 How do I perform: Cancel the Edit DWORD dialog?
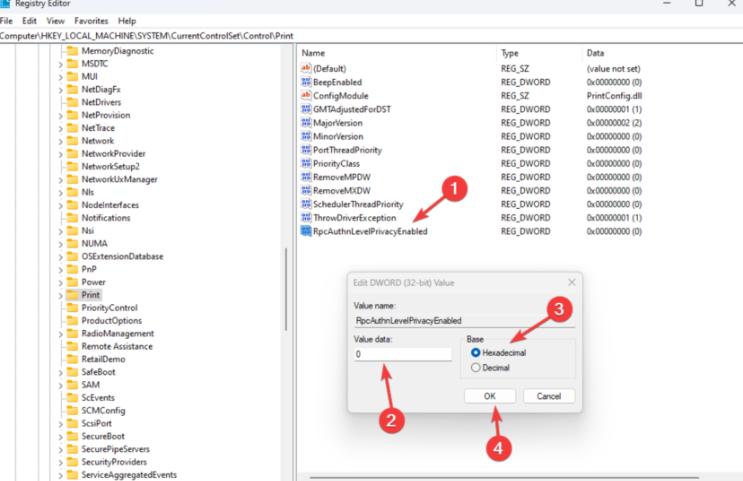[549, 396]
